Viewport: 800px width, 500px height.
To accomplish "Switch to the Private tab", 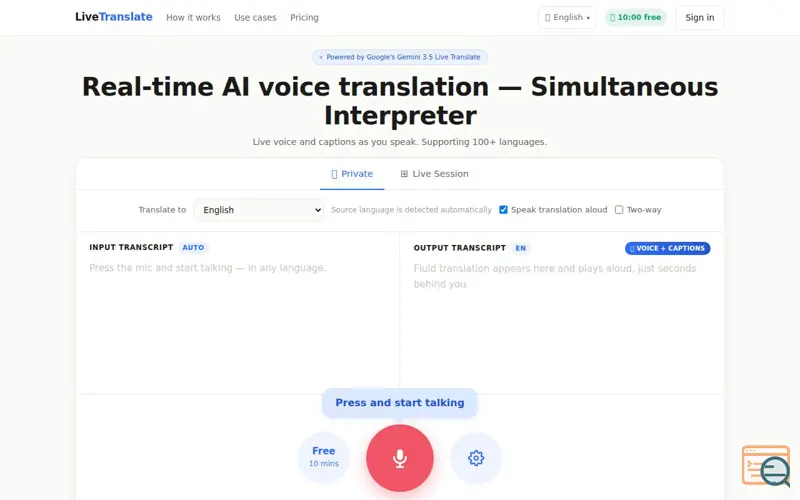I will pos(352,174).
